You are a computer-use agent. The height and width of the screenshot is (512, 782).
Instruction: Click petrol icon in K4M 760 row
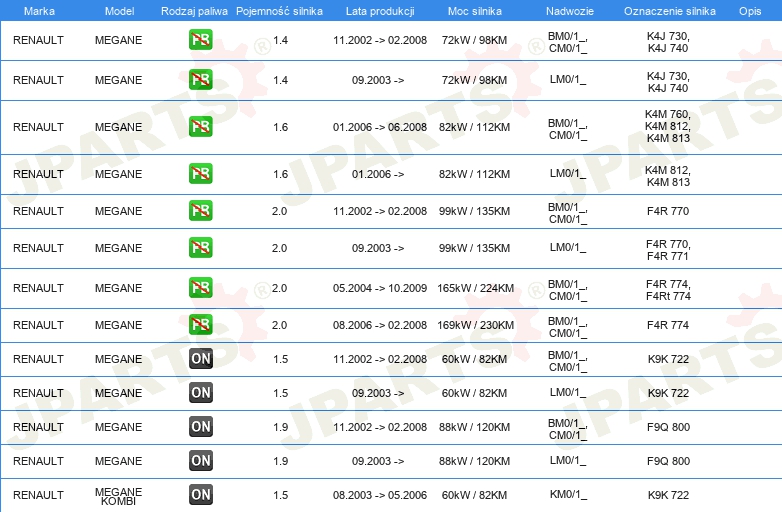click(x=200, y=127)
